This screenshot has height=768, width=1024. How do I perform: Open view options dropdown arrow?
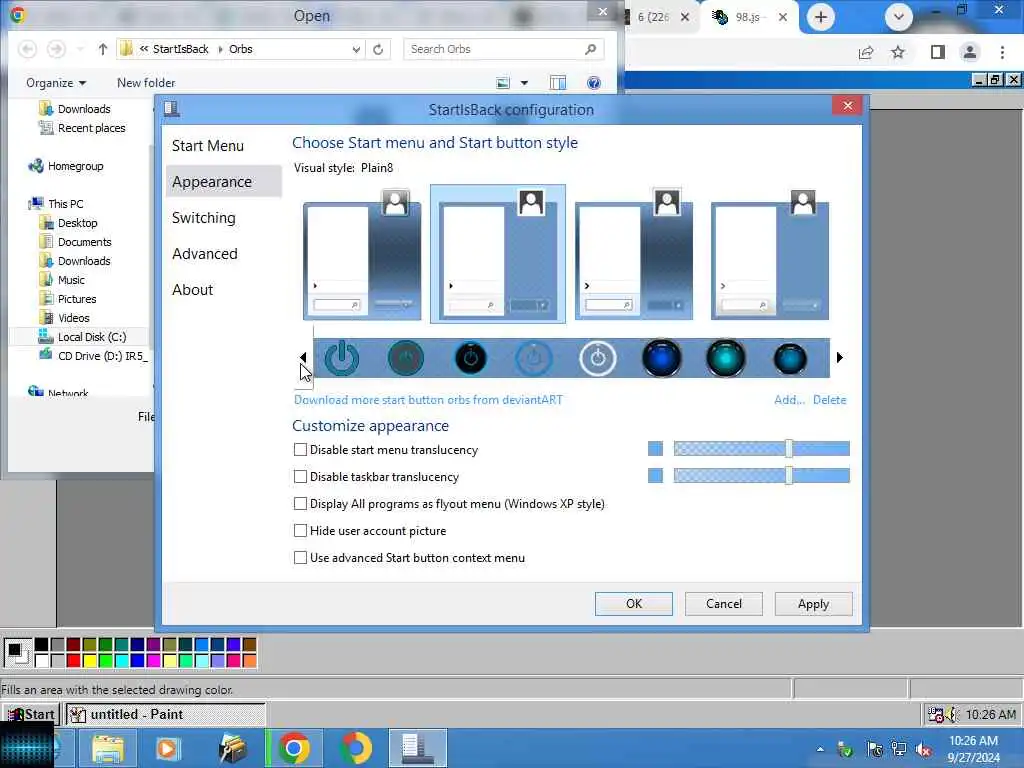click(x=524, y=83)
